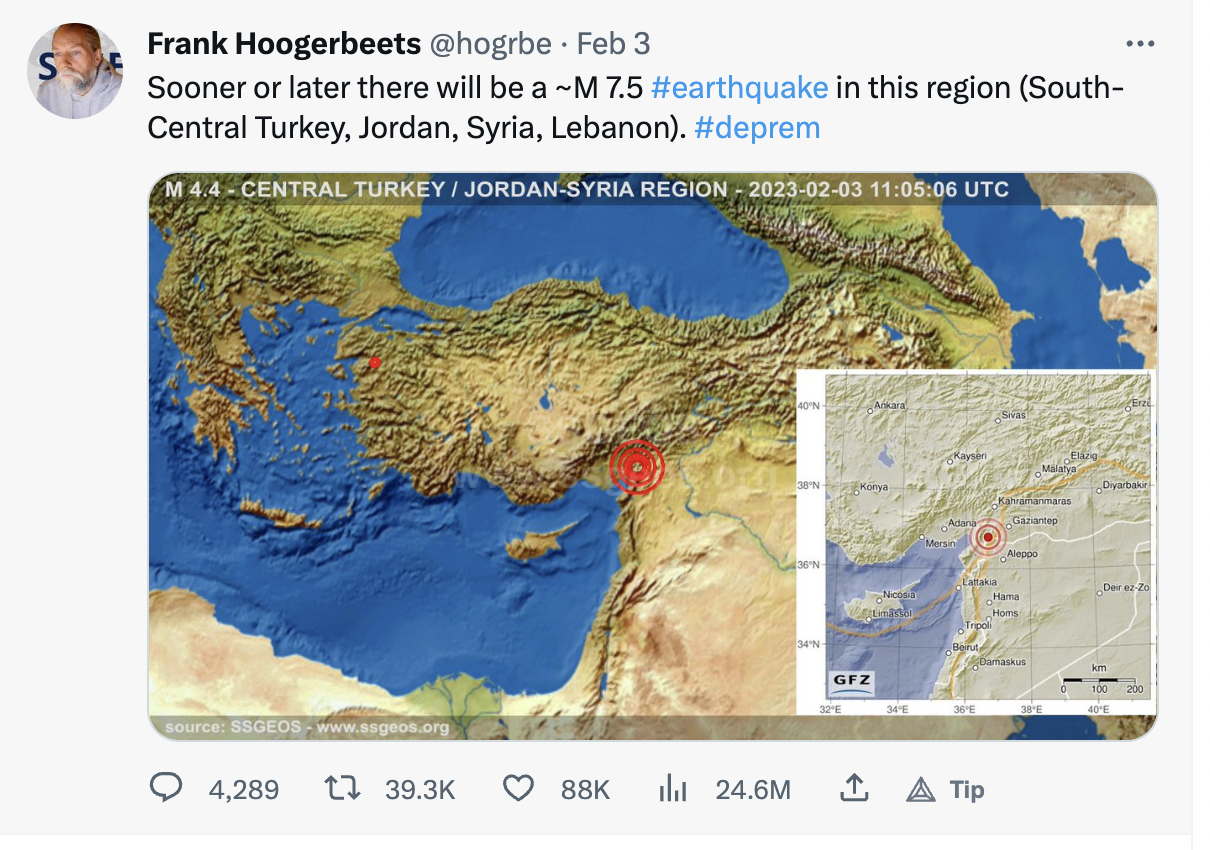Screen dimensions: 1210x850
Task: Click the large red epicenter marker on main map
Action: [x=637, y=466]
